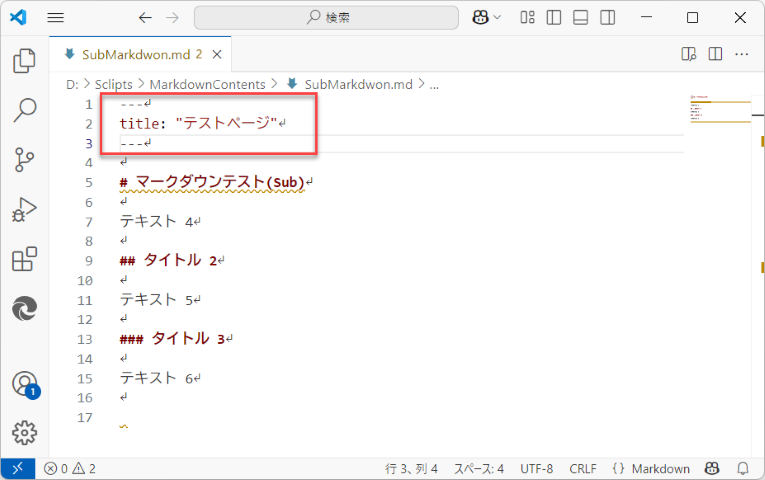Click line number 17 in gutter
The image size is (765, 480).
tap(85, 418)
